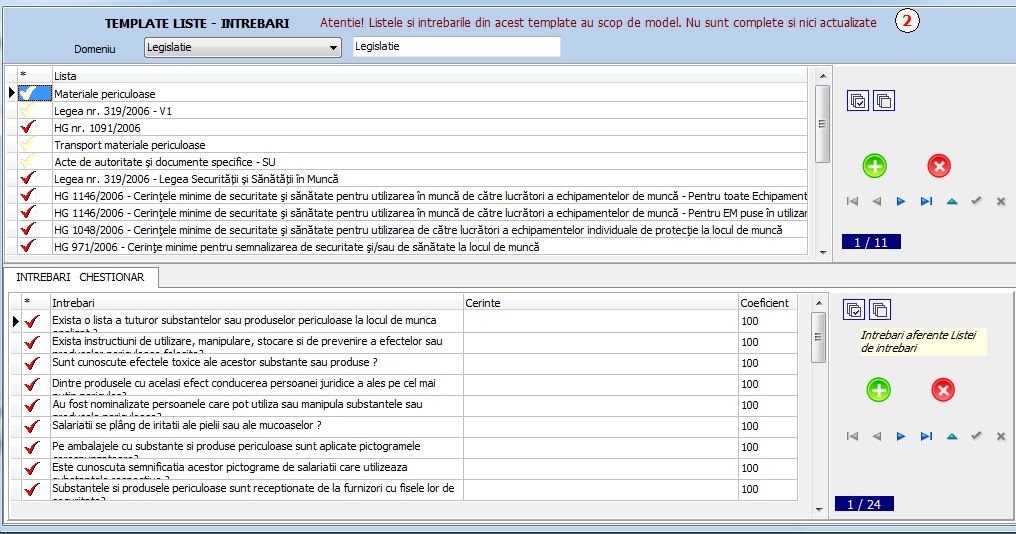1016x534 pixels.
Task: Toggle the checkmark for 'Sunt cunoscute efectele toxice' question
Action: point(32,364)
